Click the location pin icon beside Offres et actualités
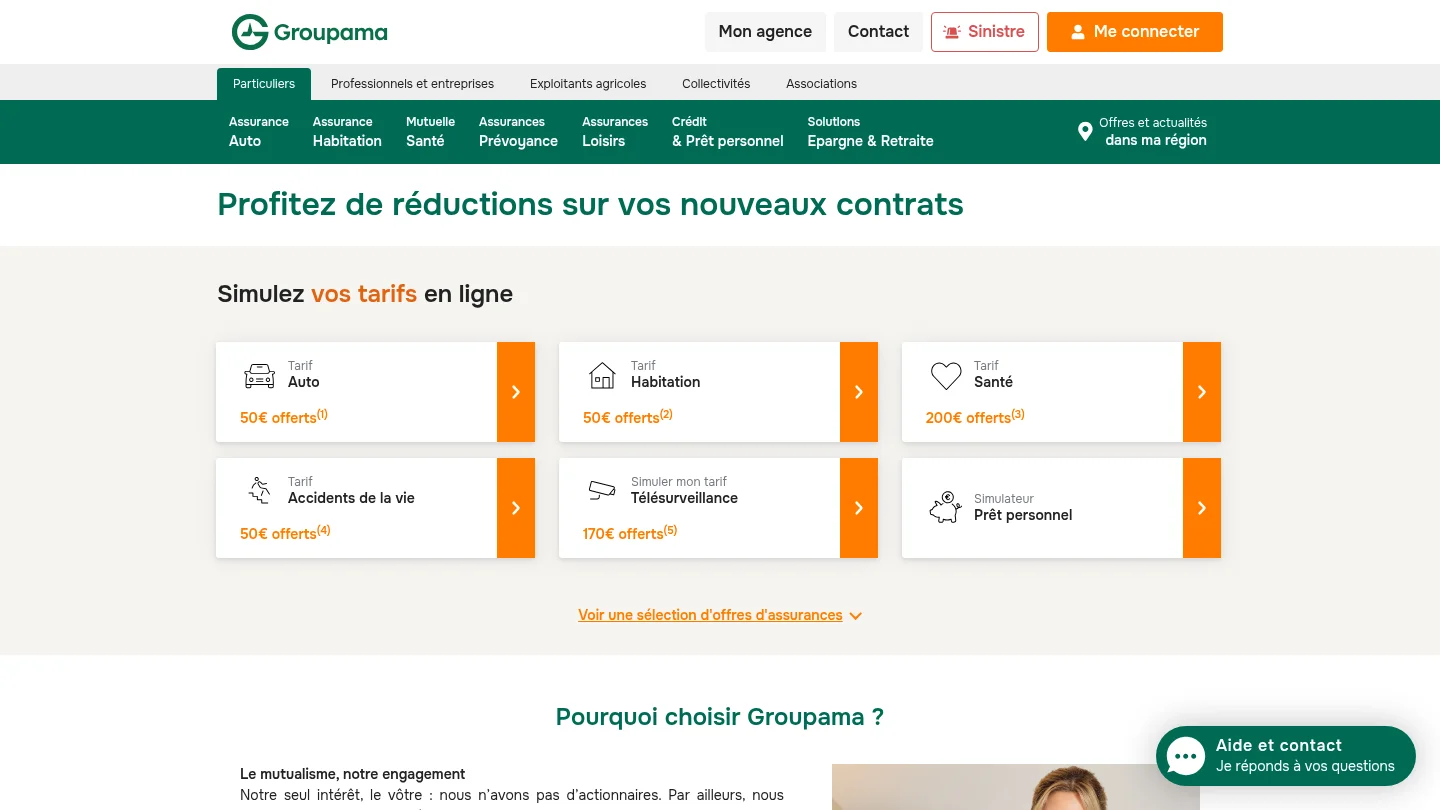This screenshot has height=810, width=1440. [x=1085, y=131]
